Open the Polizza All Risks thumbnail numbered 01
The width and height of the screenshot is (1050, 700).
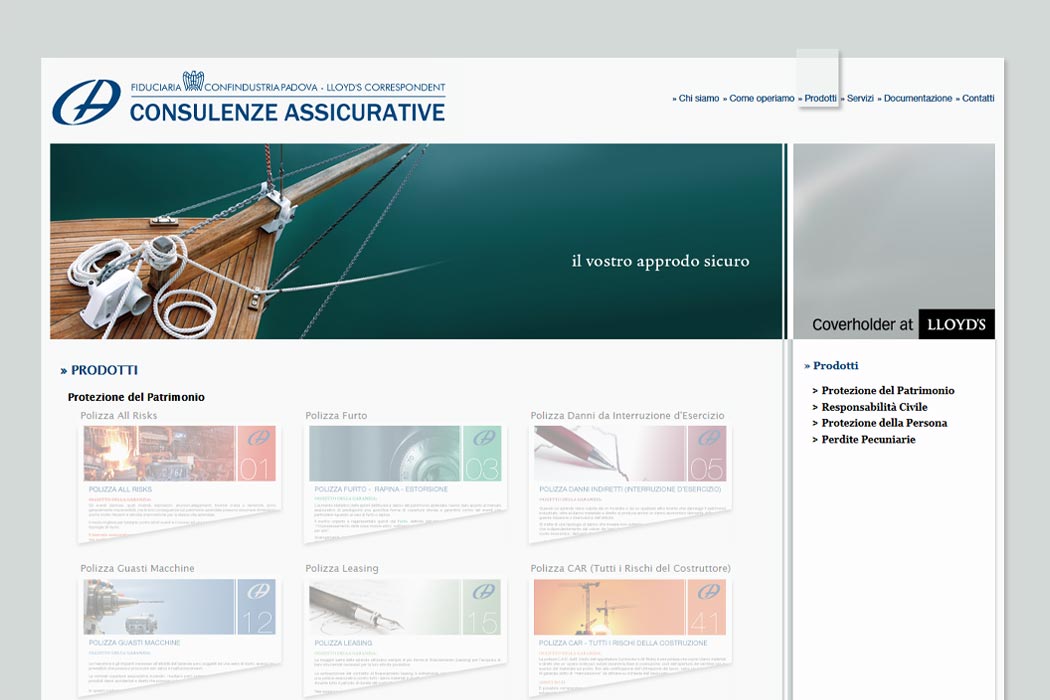point(179,482)
